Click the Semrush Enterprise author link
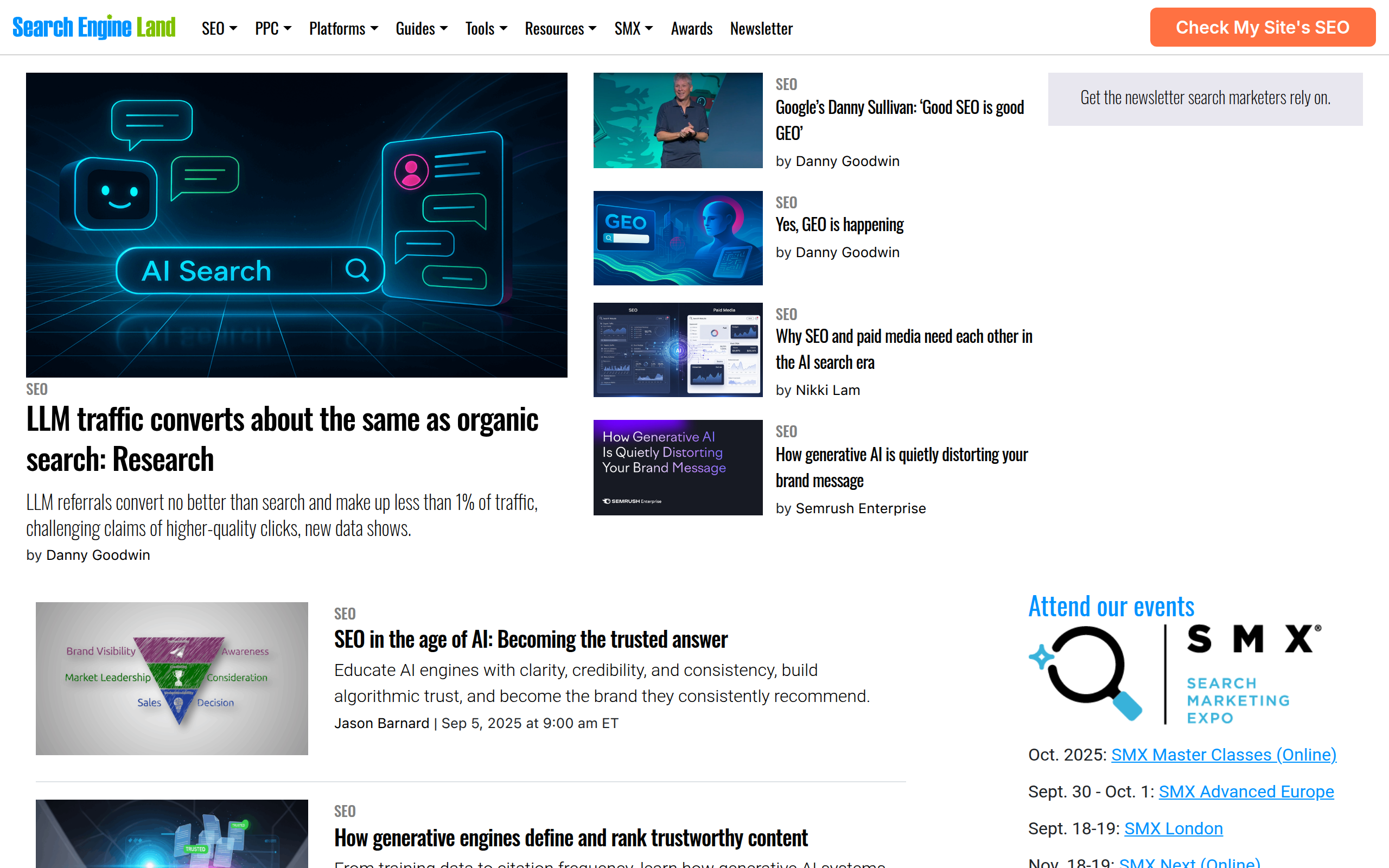 861,508
